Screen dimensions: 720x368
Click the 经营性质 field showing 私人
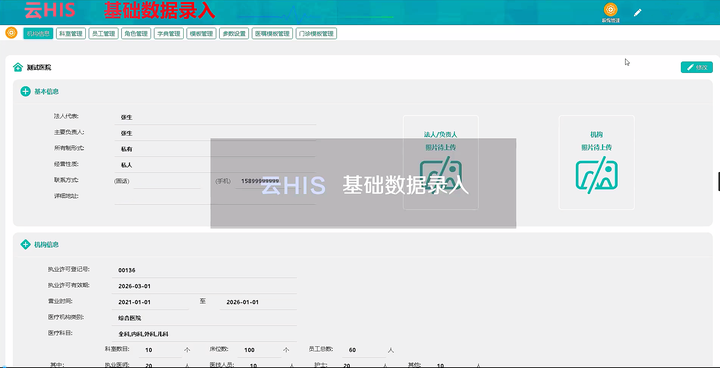[215, 164]
